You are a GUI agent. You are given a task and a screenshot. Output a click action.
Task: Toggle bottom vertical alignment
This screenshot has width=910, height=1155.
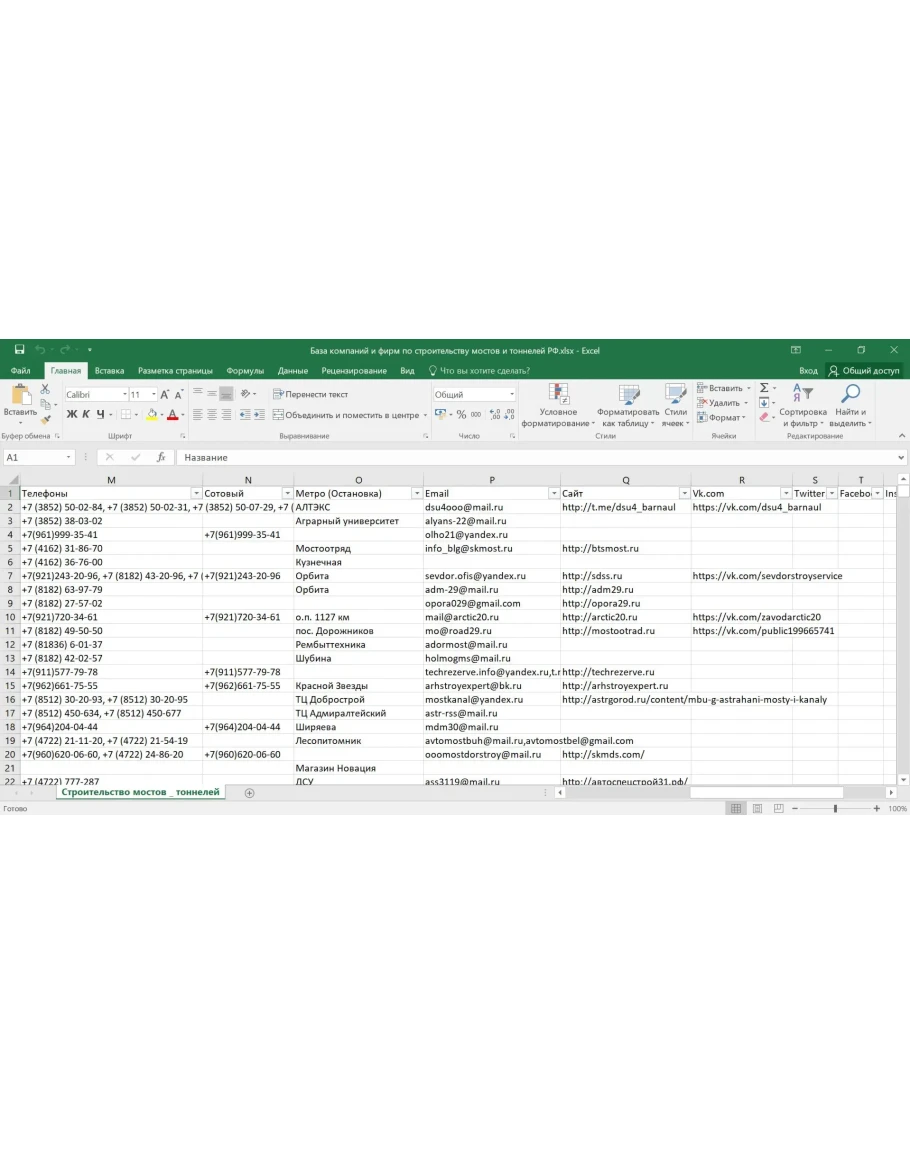tap(226, 393)
